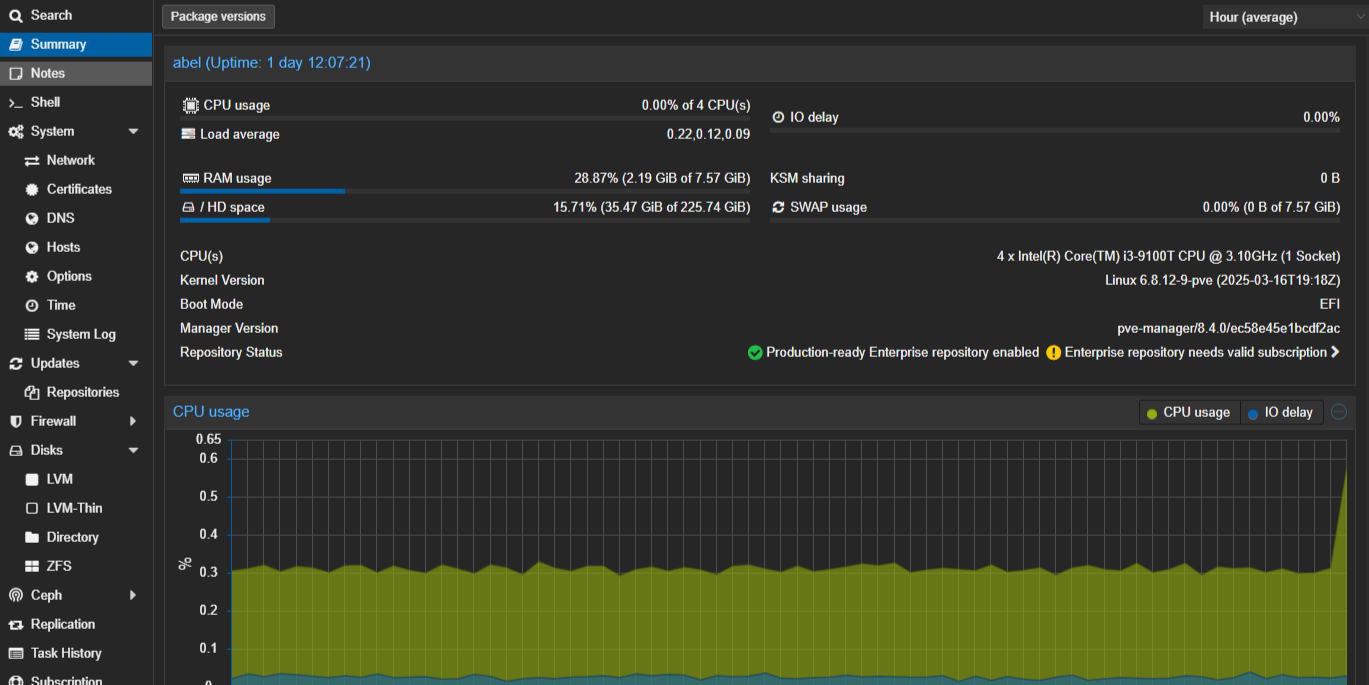The height and width of the screenshot is (685, 1369).
Task: Toggle IO delay series in chart legend
Action: [1281, 412]
